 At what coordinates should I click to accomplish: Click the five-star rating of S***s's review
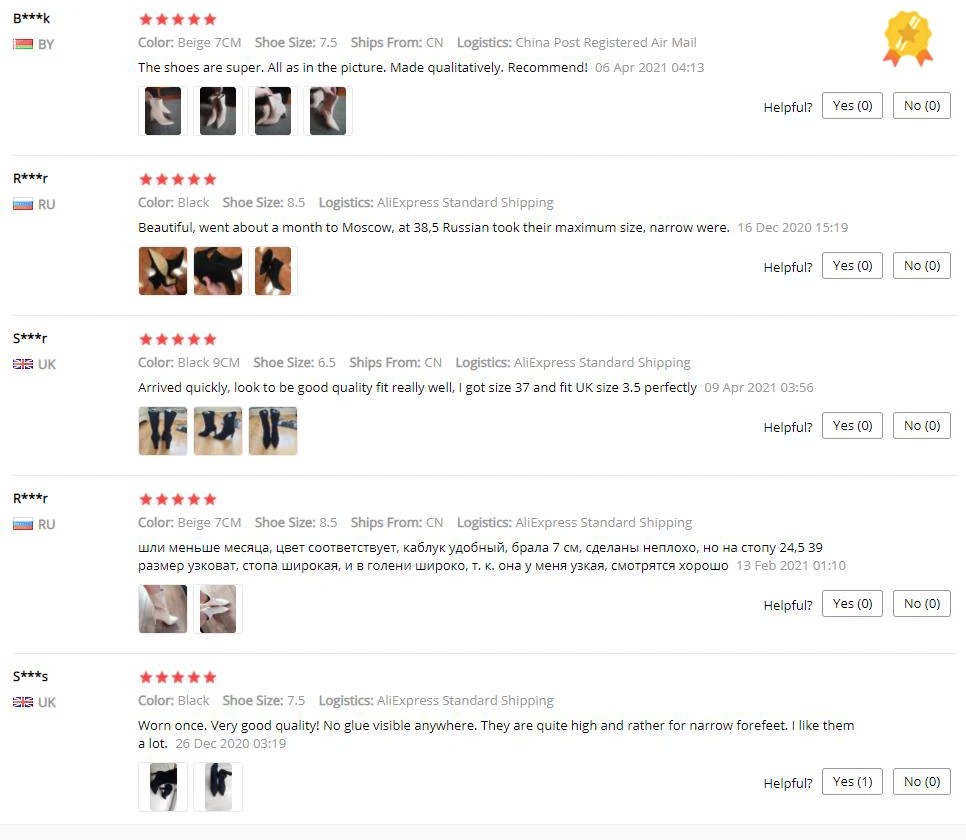[177, 677]
